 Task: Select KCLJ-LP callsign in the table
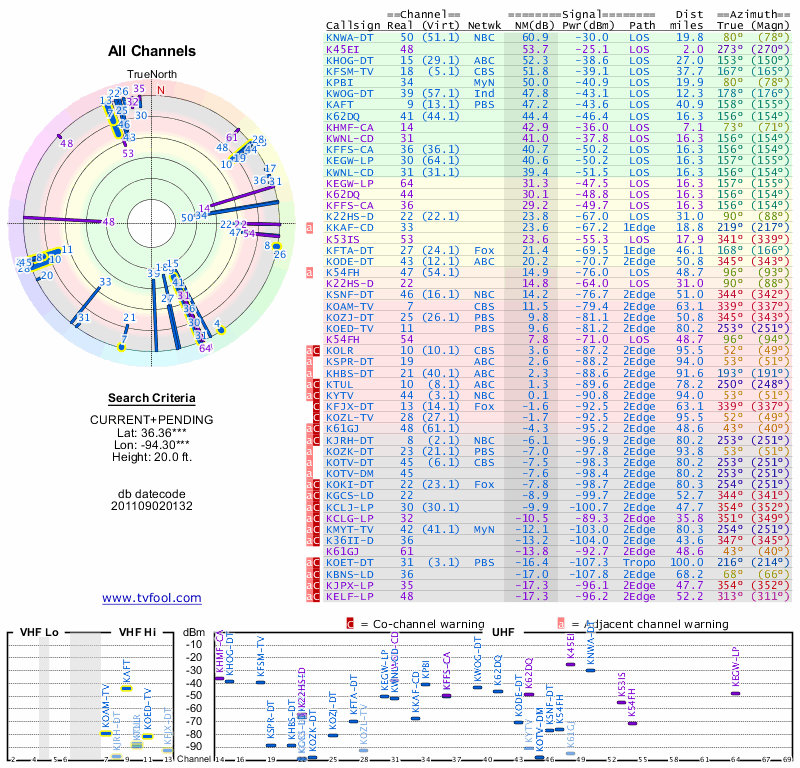[349, 508]
